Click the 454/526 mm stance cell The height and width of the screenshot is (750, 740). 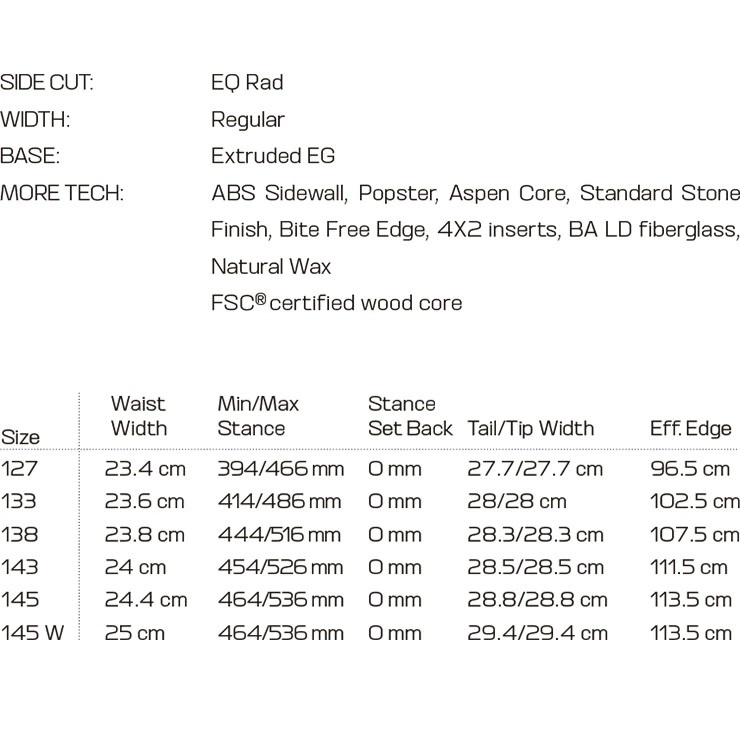pyautogui.click(x=280, y=567)
